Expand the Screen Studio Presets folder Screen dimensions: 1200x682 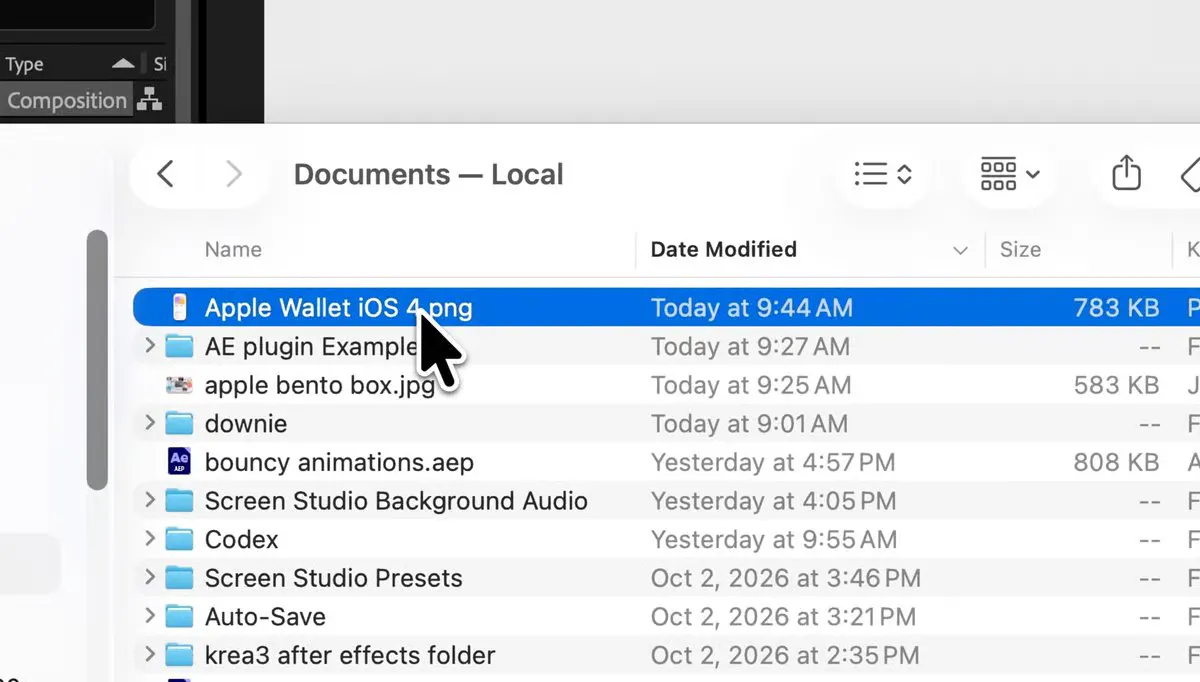click(x=150, y=578)
